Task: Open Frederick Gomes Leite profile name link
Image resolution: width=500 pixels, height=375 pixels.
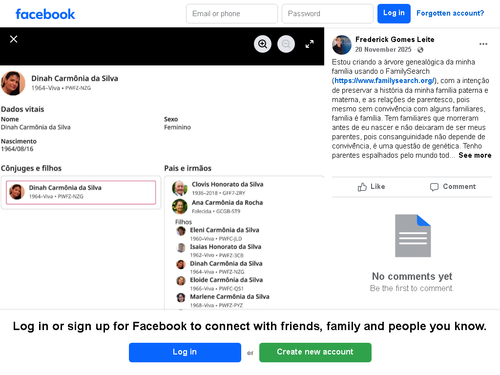Action: [x=395, y=39]
